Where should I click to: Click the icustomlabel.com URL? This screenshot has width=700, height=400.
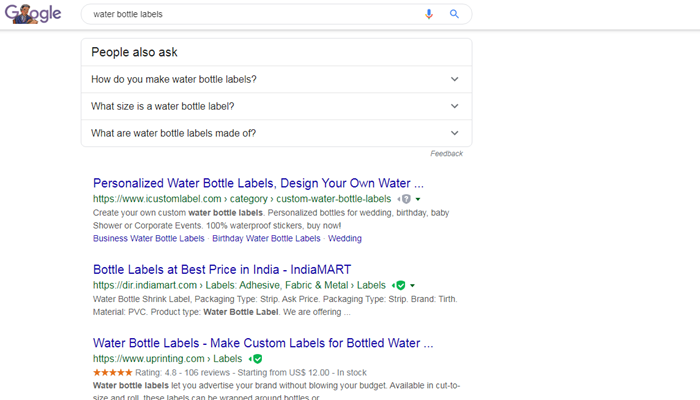coord(242,199)
